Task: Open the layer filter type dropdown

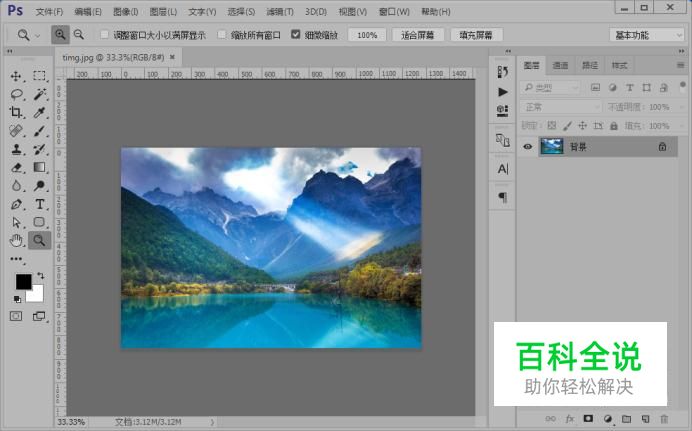Action: click(550, 88)
